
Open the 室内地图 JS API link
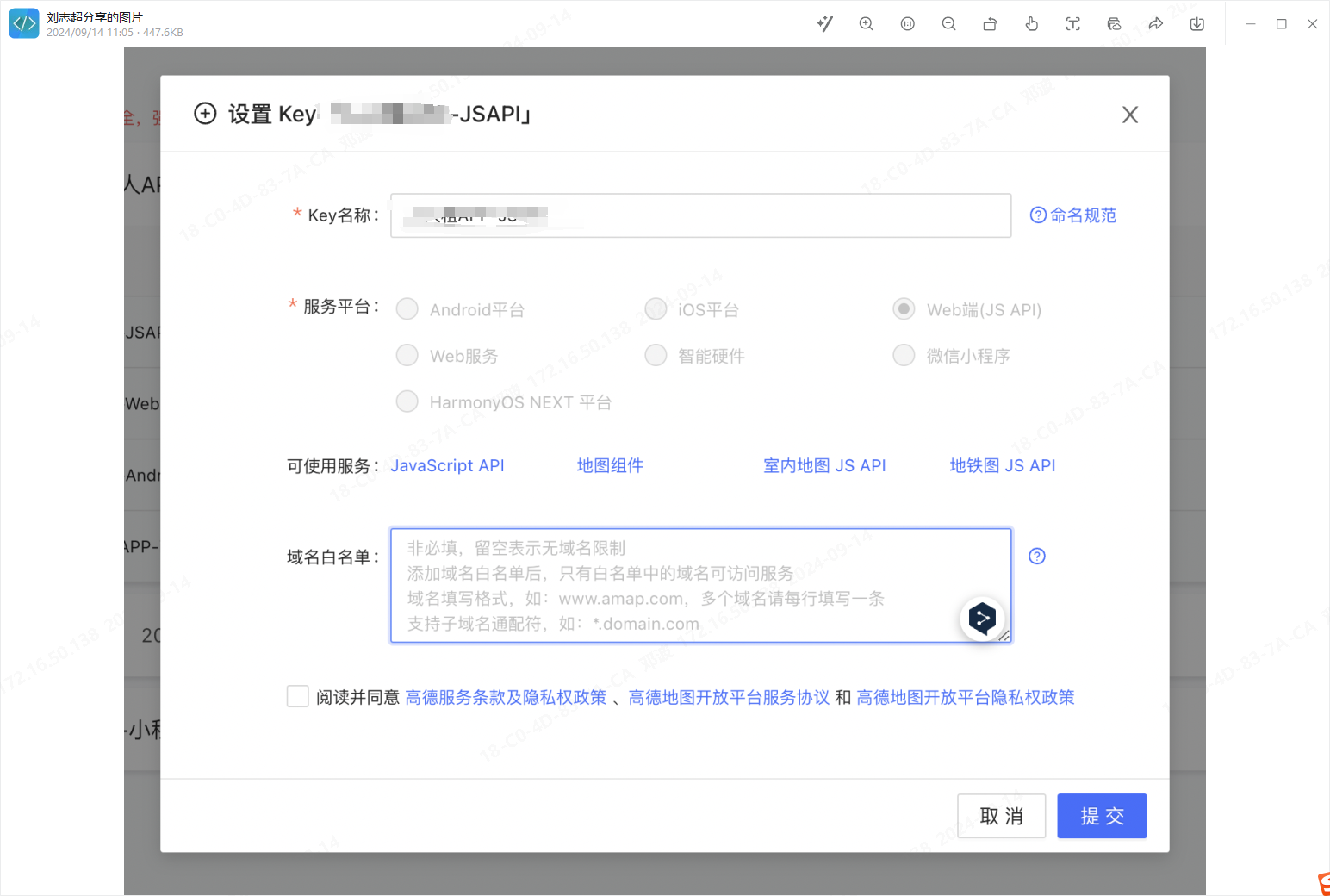coord(824,465)
